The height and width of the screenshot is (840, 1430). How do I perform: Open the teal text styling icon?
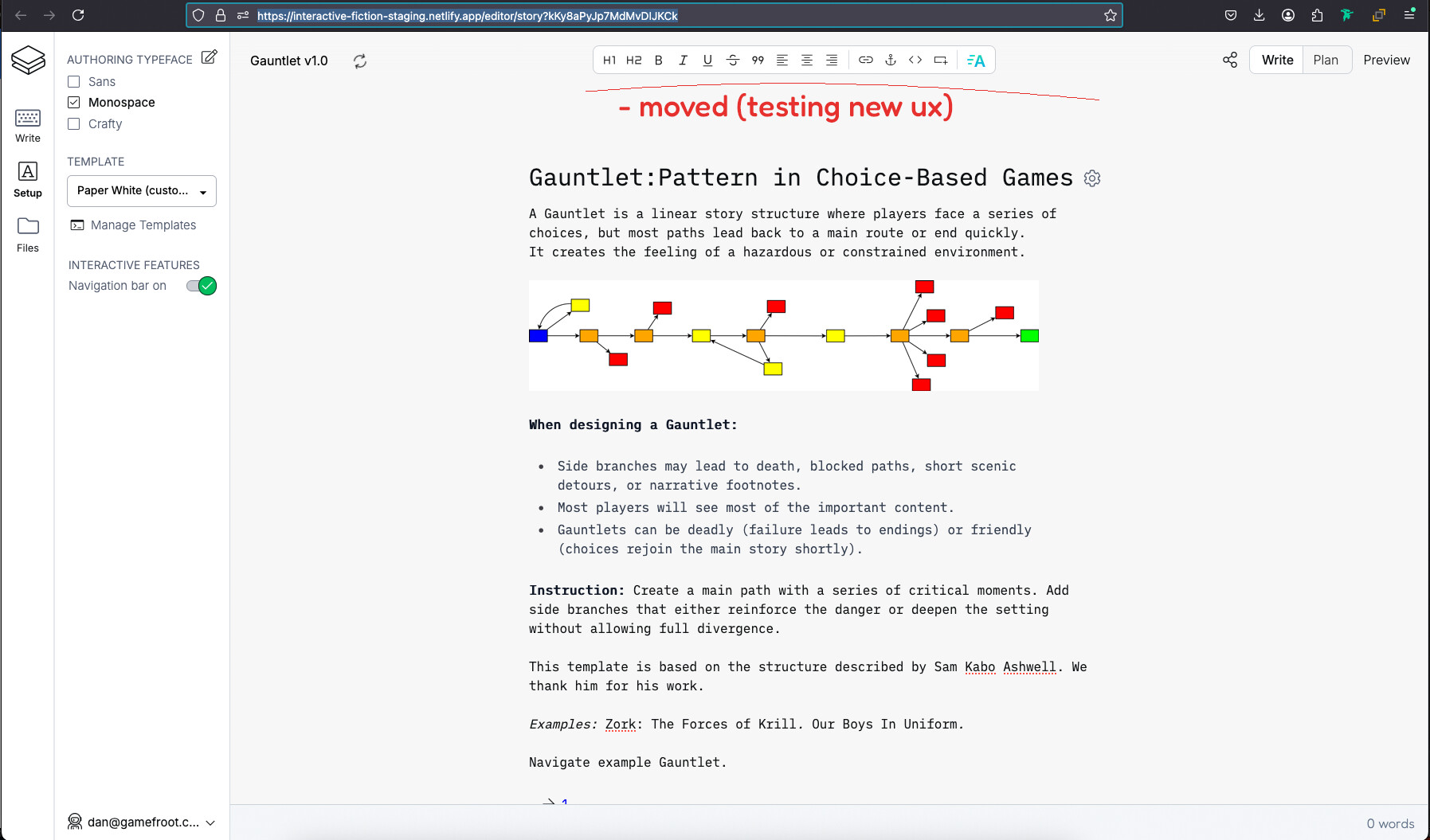[x=976, y=61]
